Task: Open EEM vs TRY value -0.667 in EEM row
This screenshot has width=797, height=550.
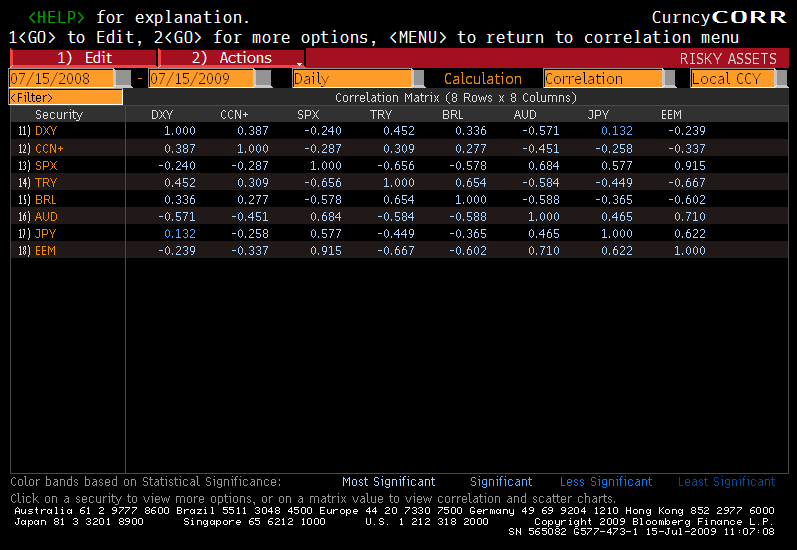Action: [396, 251]
